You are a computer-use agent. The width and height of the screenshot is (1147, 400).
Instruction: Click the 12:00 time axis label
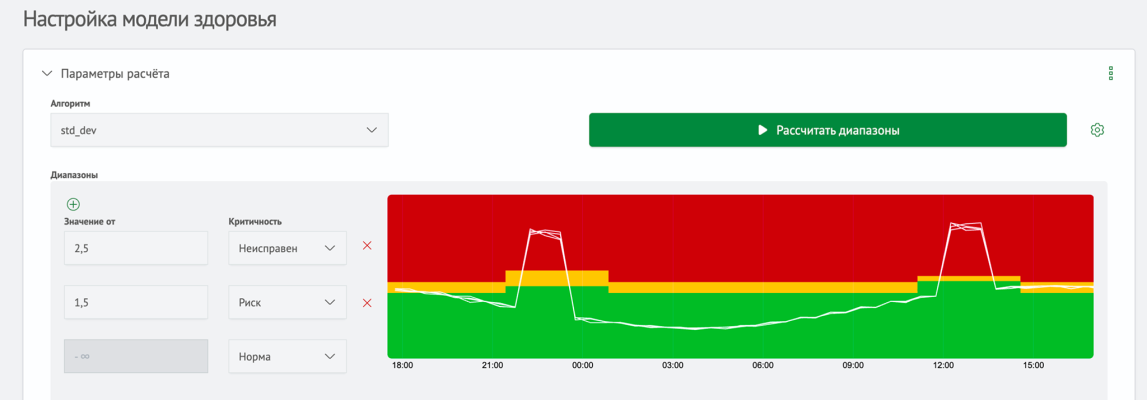(x=943, y=365)
